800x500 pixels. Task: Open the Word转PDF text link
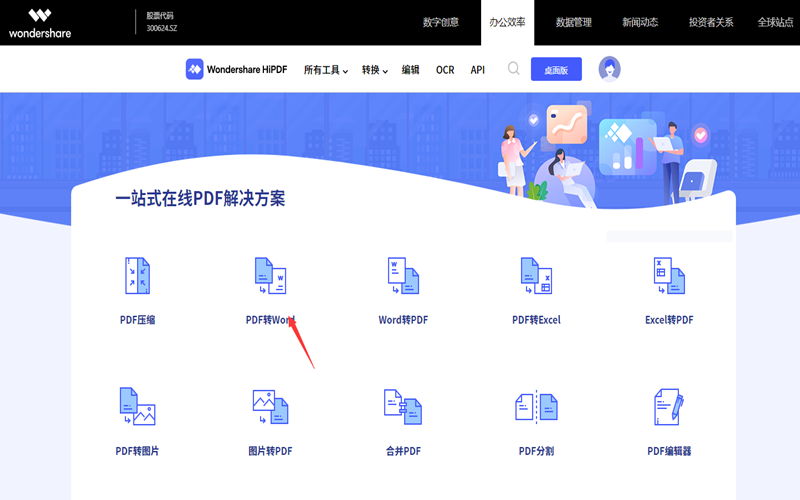click(x=403, y=320)
